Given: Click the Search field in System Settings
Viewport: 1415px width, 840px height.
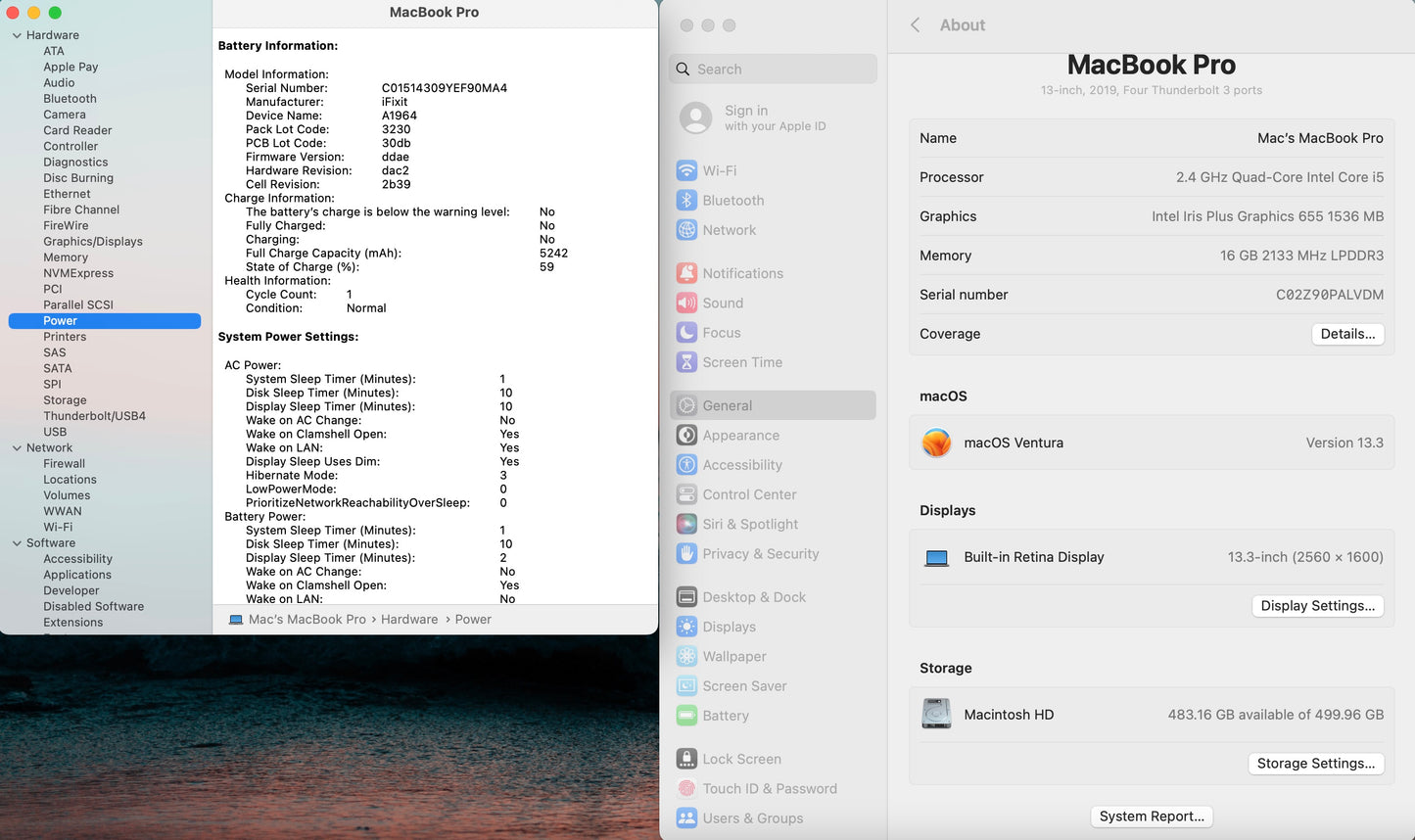Looking at the screenshot, I should (x=774, y=70).
